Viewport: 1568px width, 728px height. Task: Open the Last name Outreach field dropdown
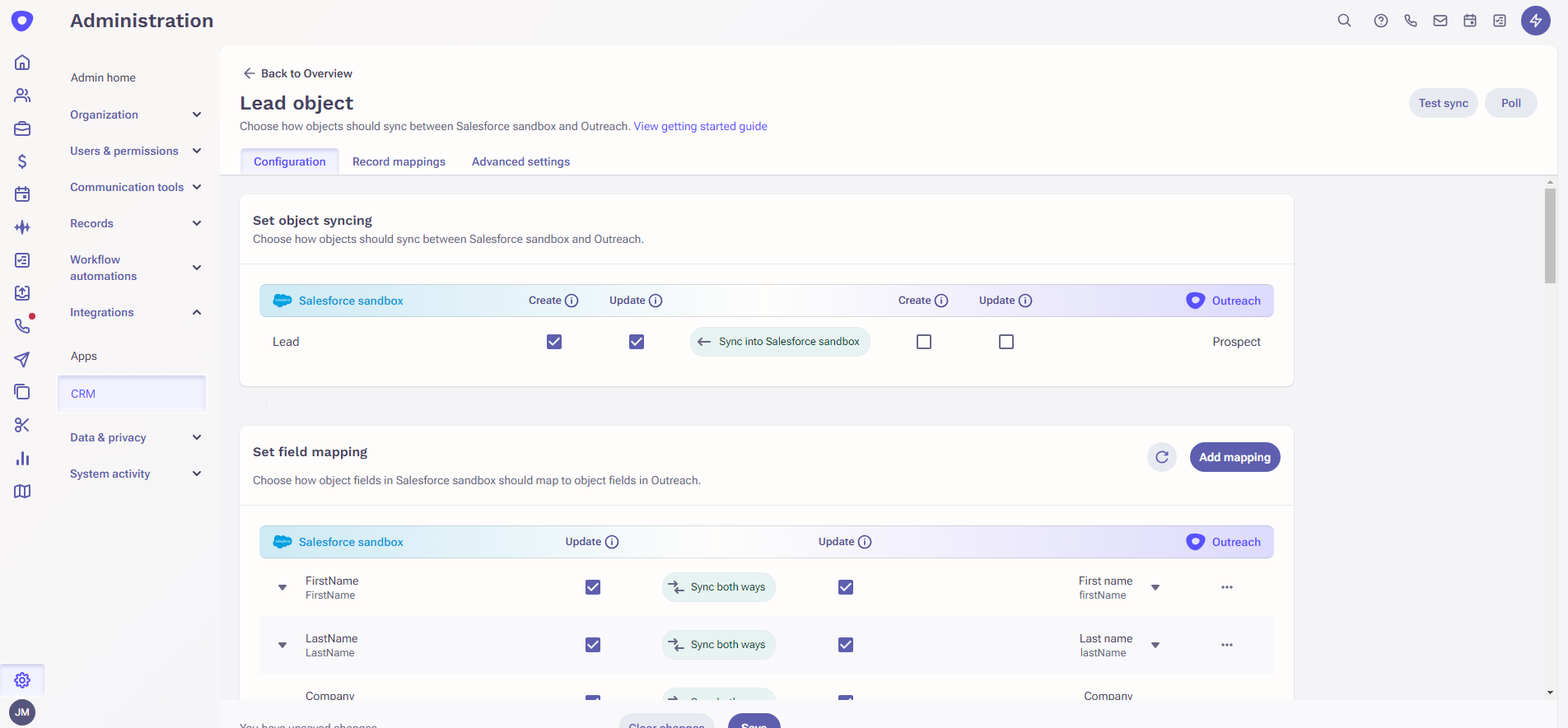[x=1155, y=645]
